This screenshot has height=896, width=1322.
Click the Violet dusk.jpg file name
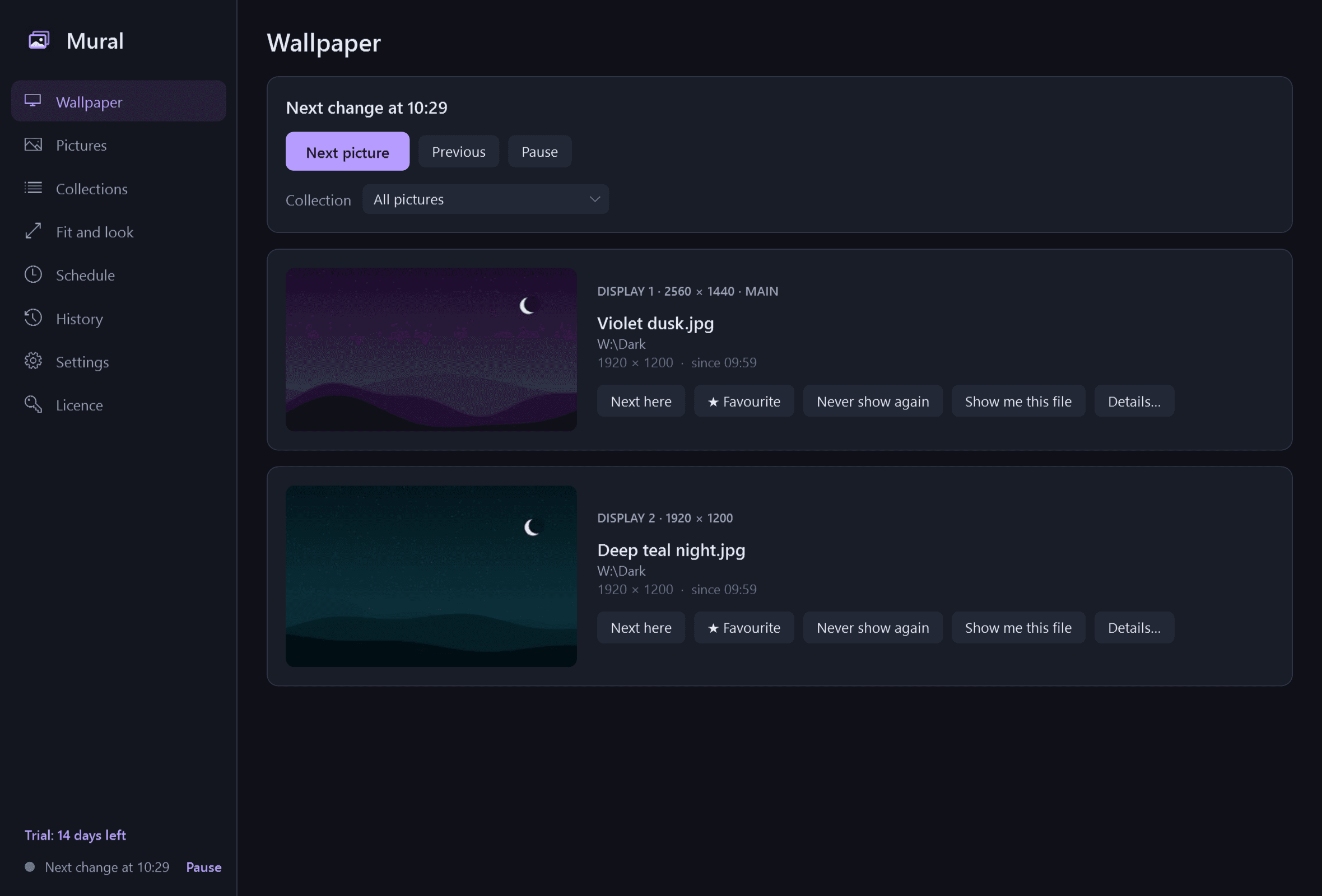pyautogui.click(x=655, y=323)
